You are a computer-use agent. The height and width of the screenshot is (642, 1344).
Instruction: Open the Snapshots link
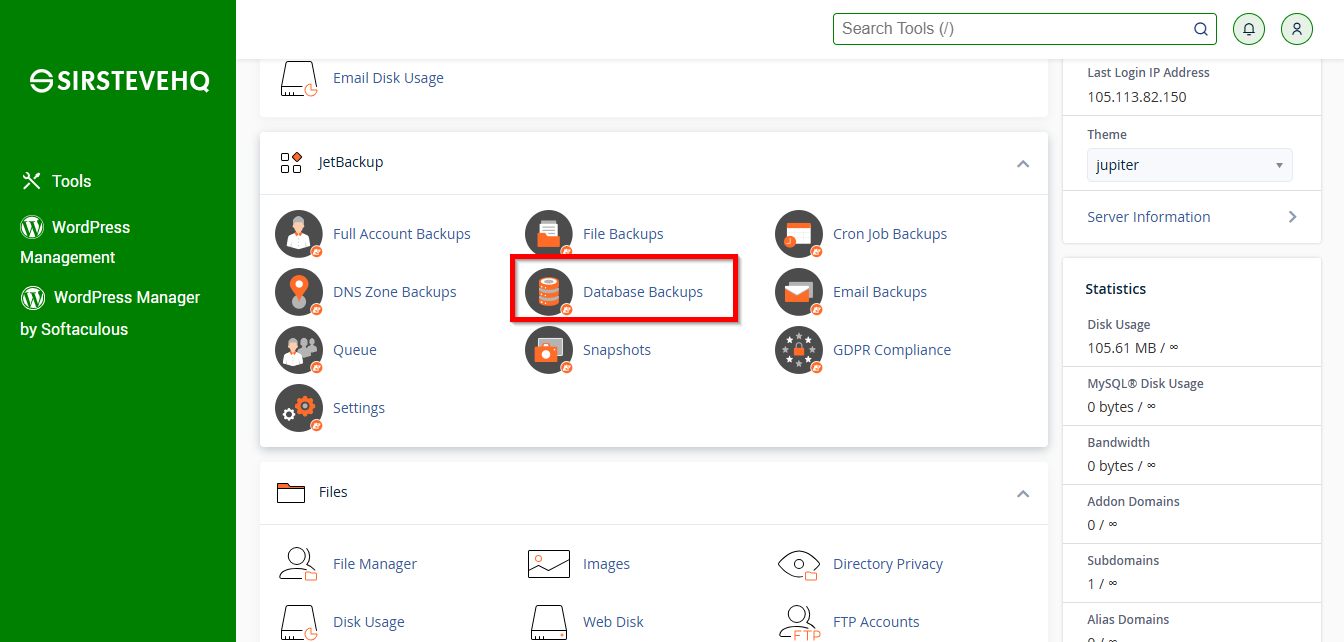[617, 350]
